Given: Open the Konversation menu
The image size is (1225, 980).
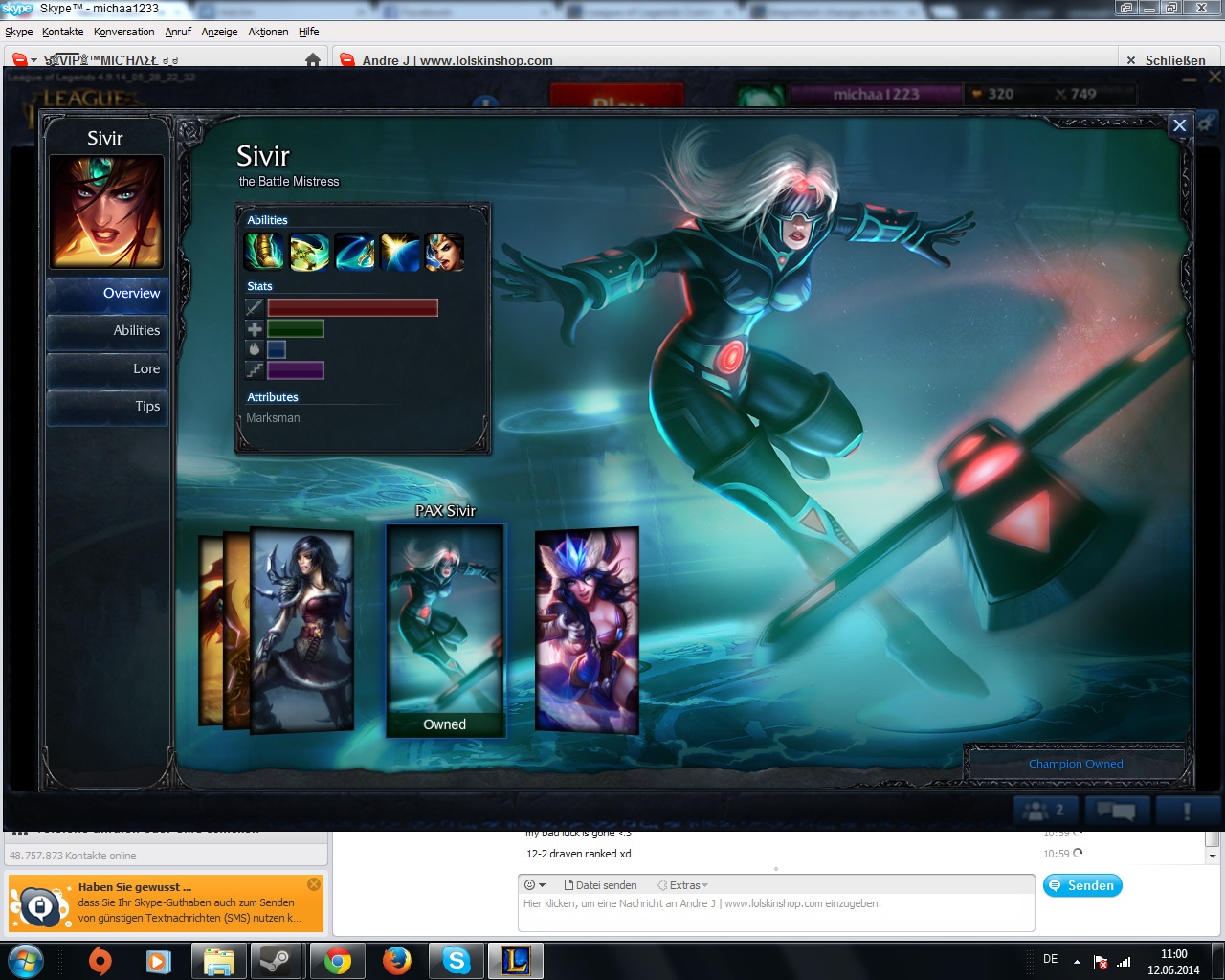Looking at the screenshot, I should pyautogui.click(x=124, y=32).
